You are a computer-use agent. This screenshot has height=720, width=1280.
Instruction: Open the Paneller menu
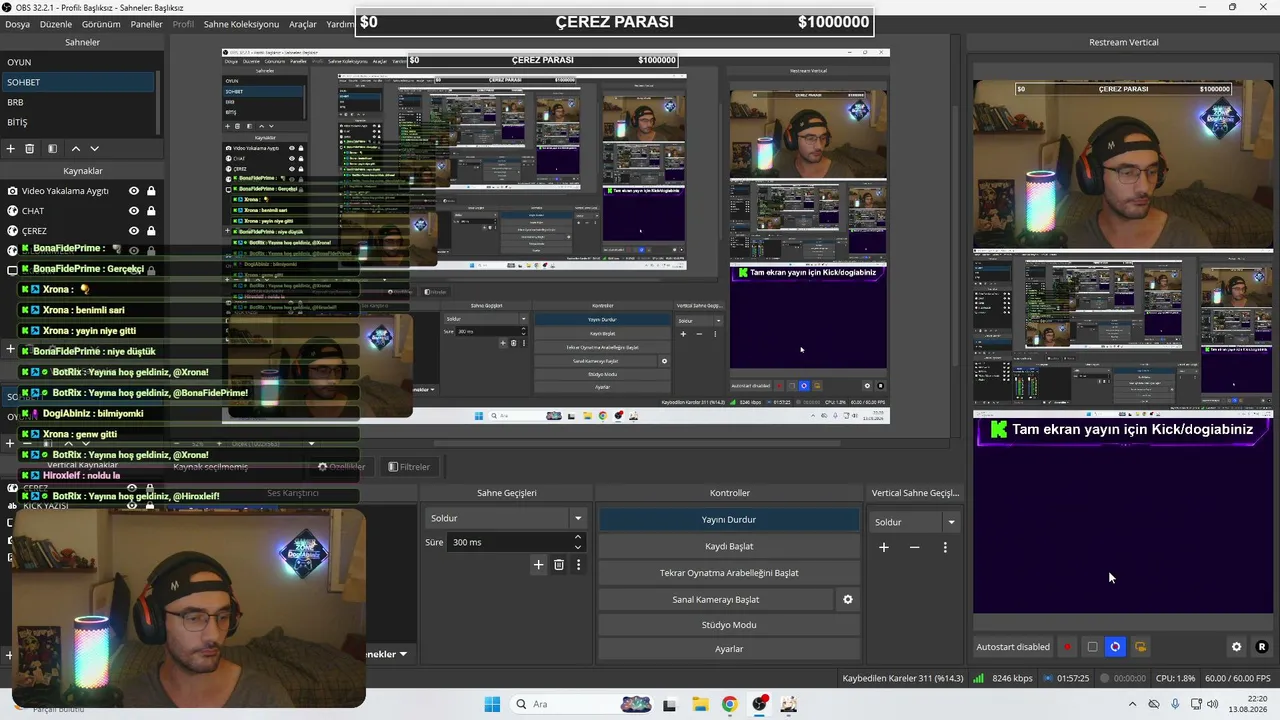[146, 24]
